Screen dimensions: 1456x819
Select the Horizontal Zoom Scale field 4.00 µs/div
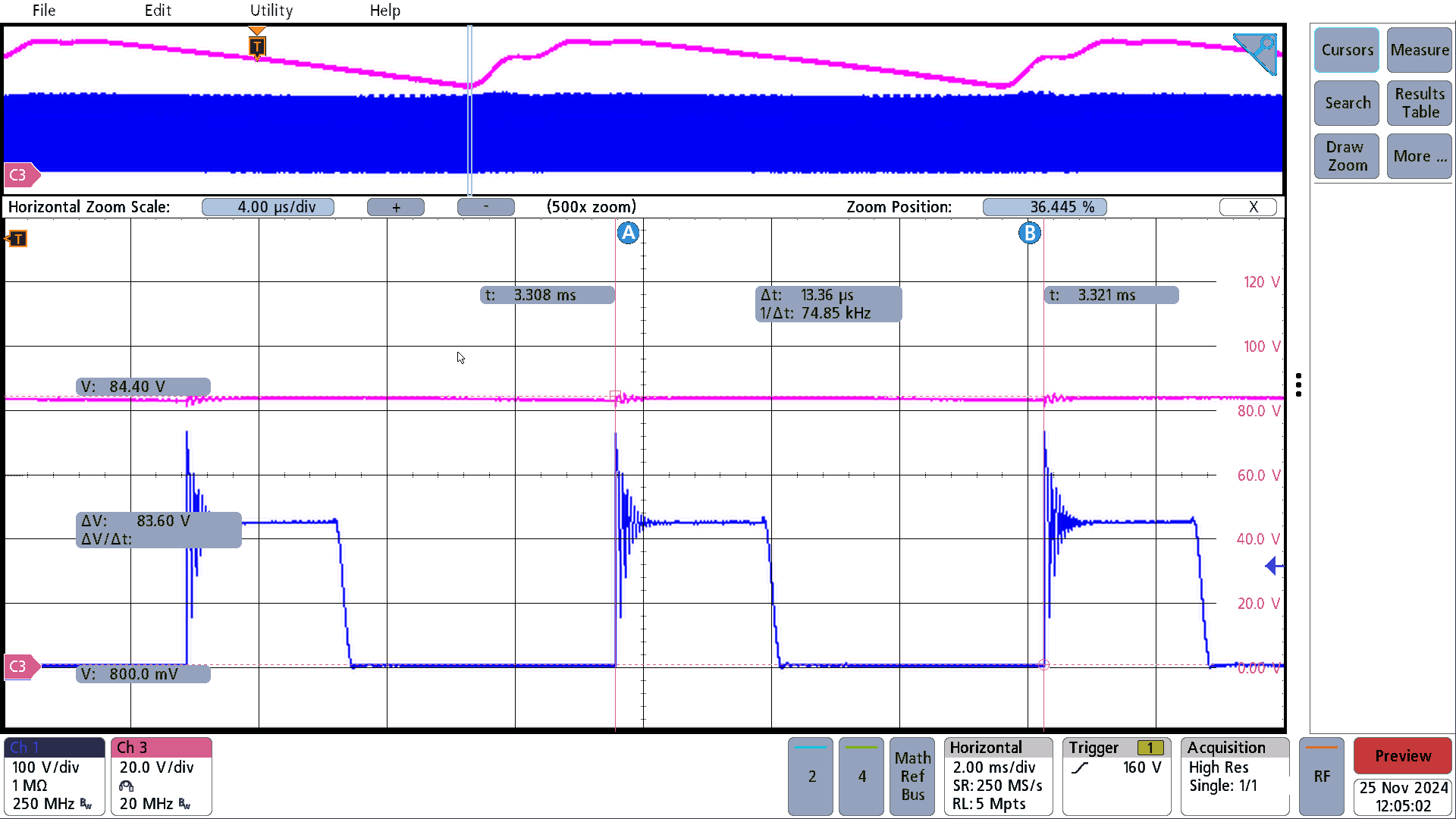click(x=268, y=207)
